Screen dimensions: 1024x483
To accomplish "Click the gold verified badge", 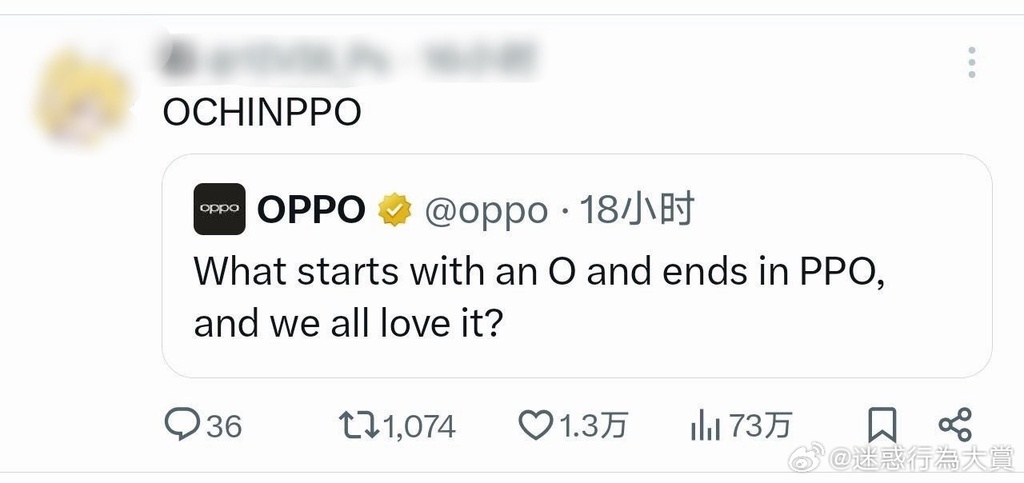I will [395, 210].
